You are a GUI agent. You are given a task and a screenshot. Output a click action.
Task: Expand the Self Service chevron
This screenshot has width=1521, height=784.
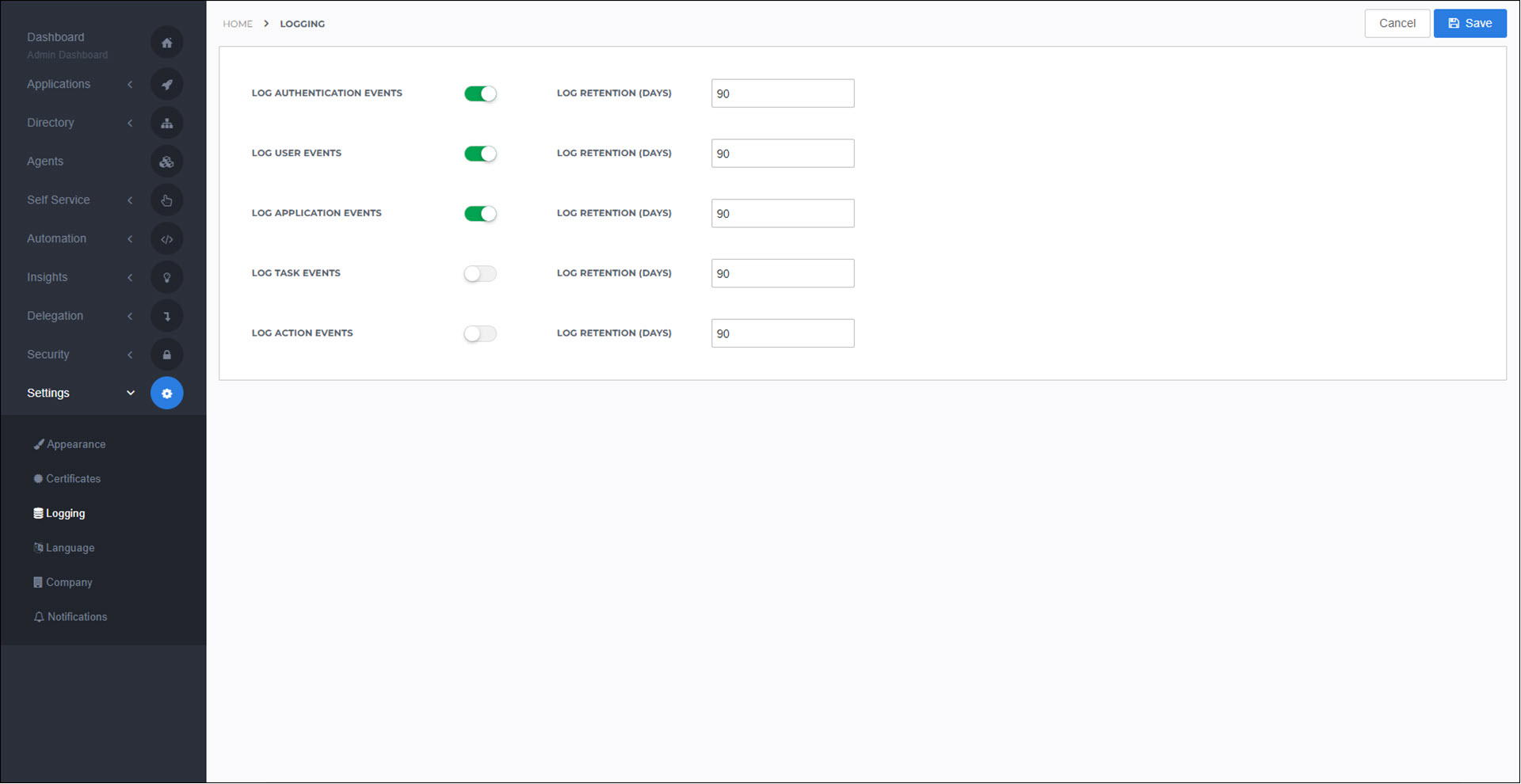[x=130, y=200]
